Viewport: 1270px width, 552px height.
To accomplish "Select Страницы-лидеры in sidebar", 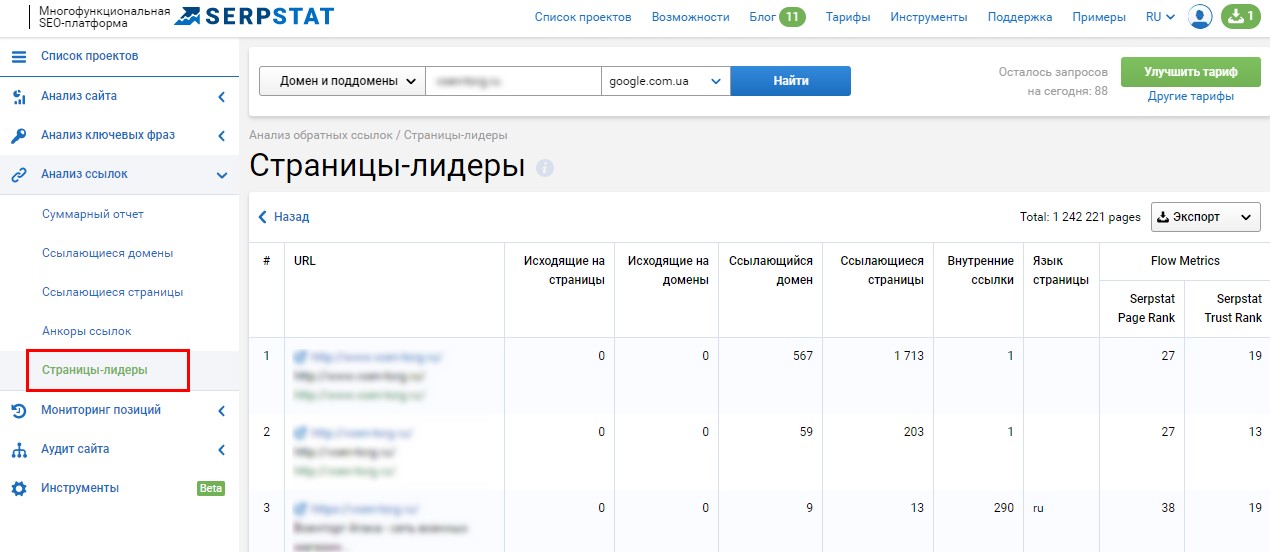I will click(x=95, y=370).
